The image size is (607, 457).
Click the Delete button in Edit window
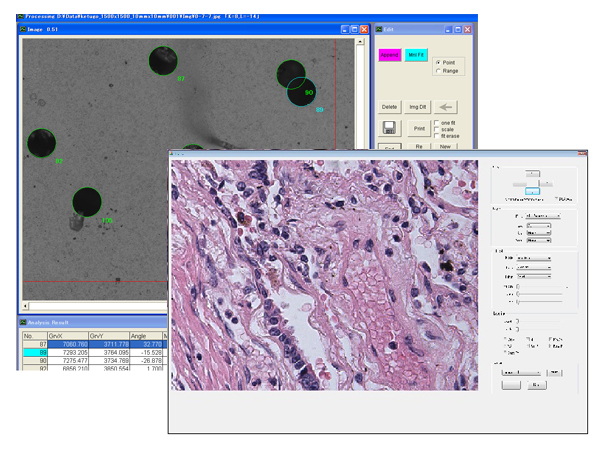point(389,107)
